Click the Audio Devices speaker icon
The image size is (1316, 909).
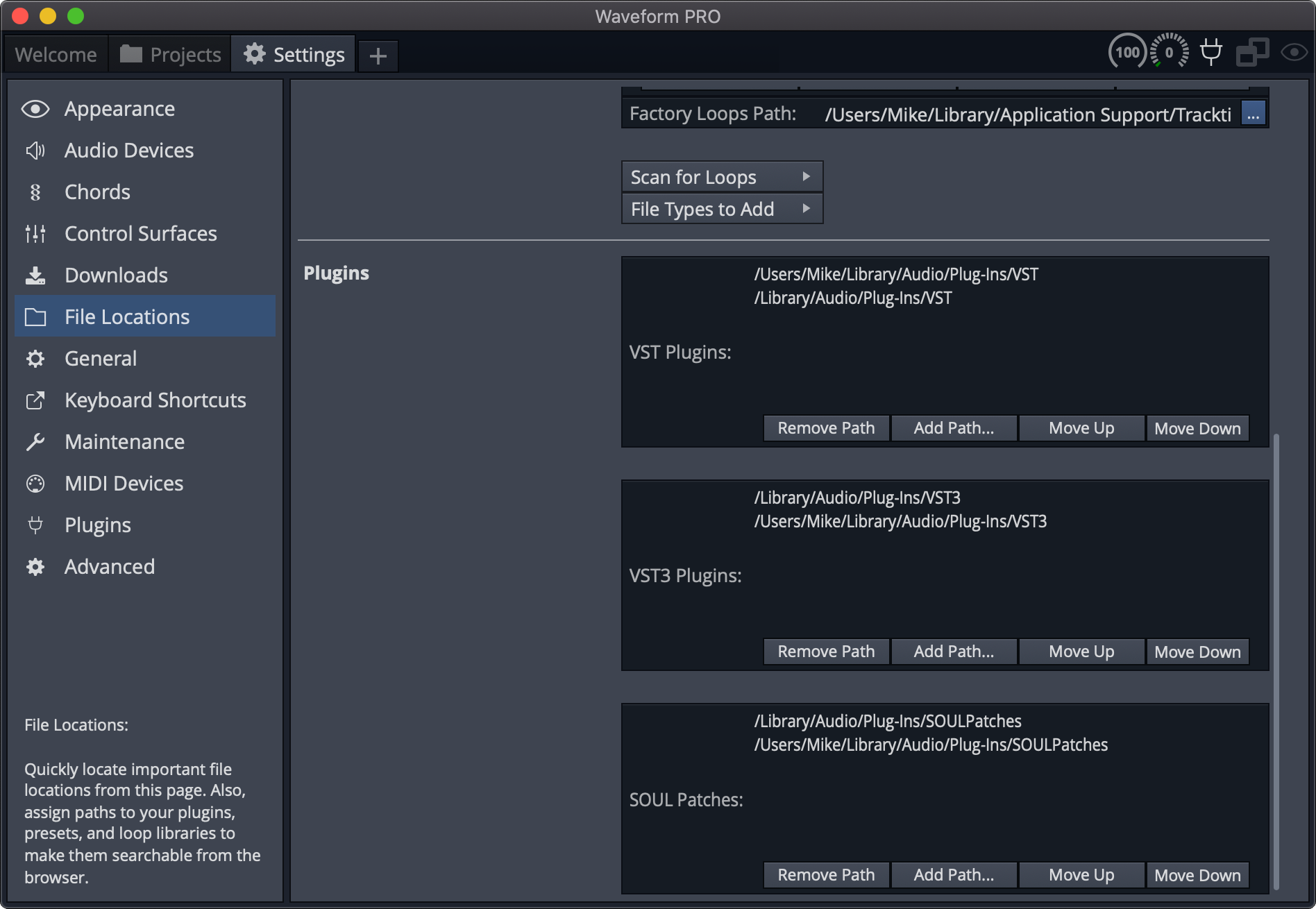coord(35,151)
